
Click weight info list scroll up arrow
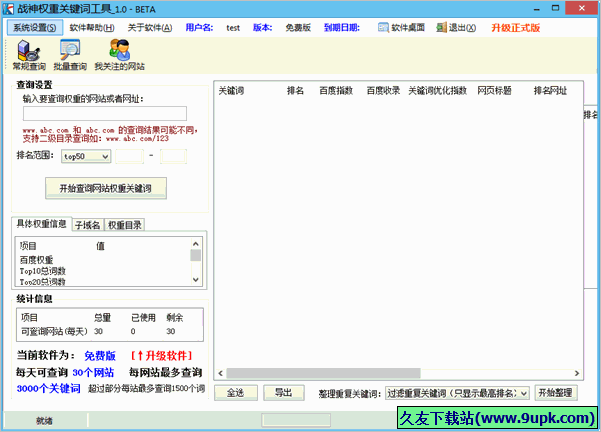[x=195, y=243]
